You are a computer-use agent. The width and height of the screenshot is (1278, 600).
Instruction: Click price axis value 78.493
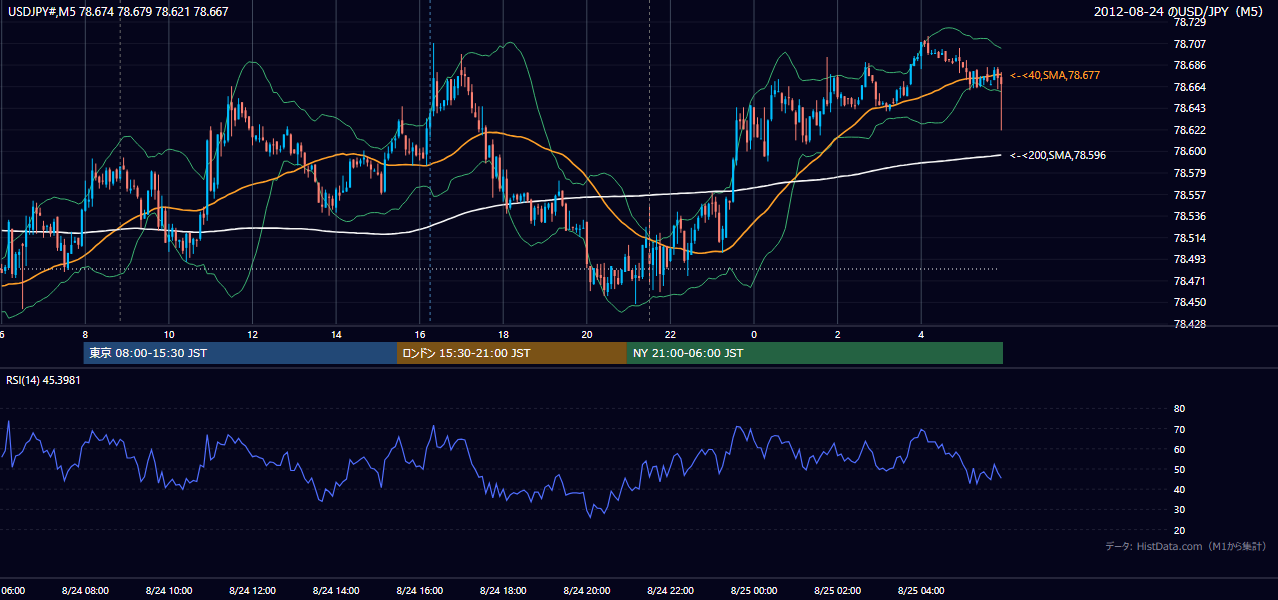click(x=1189, y=259)
